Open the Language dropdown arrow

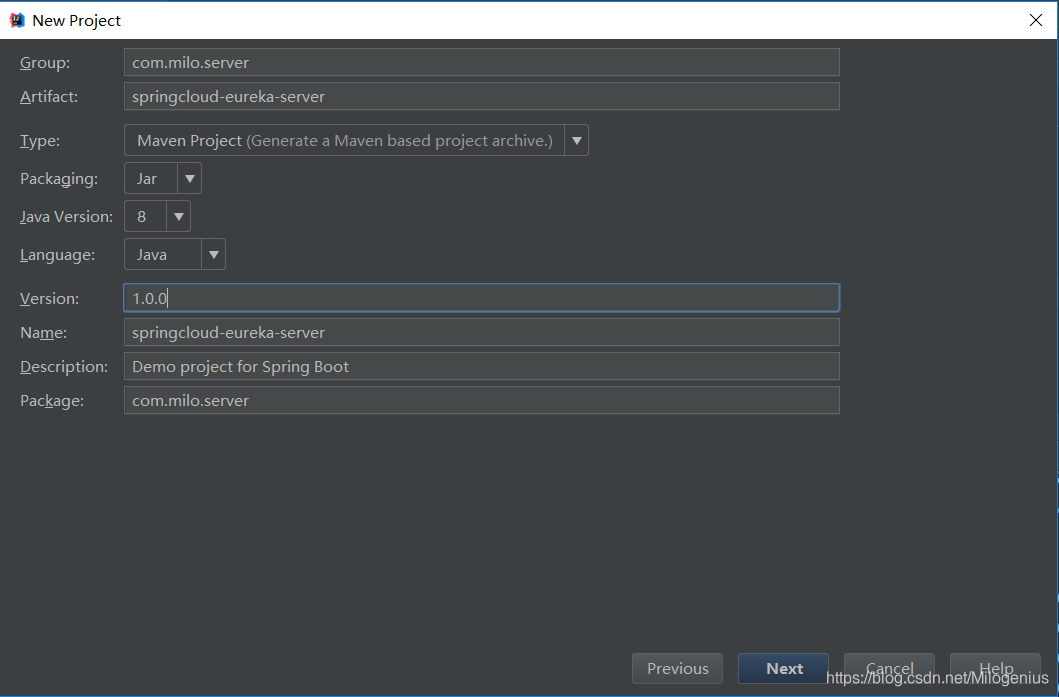(x=213, y=255)
